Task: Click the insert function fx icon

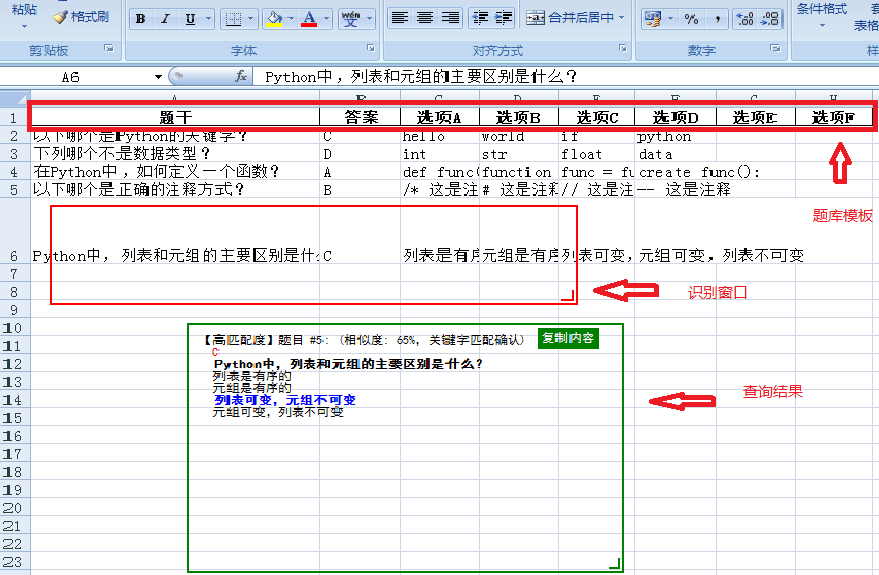Action: (241, 76)
